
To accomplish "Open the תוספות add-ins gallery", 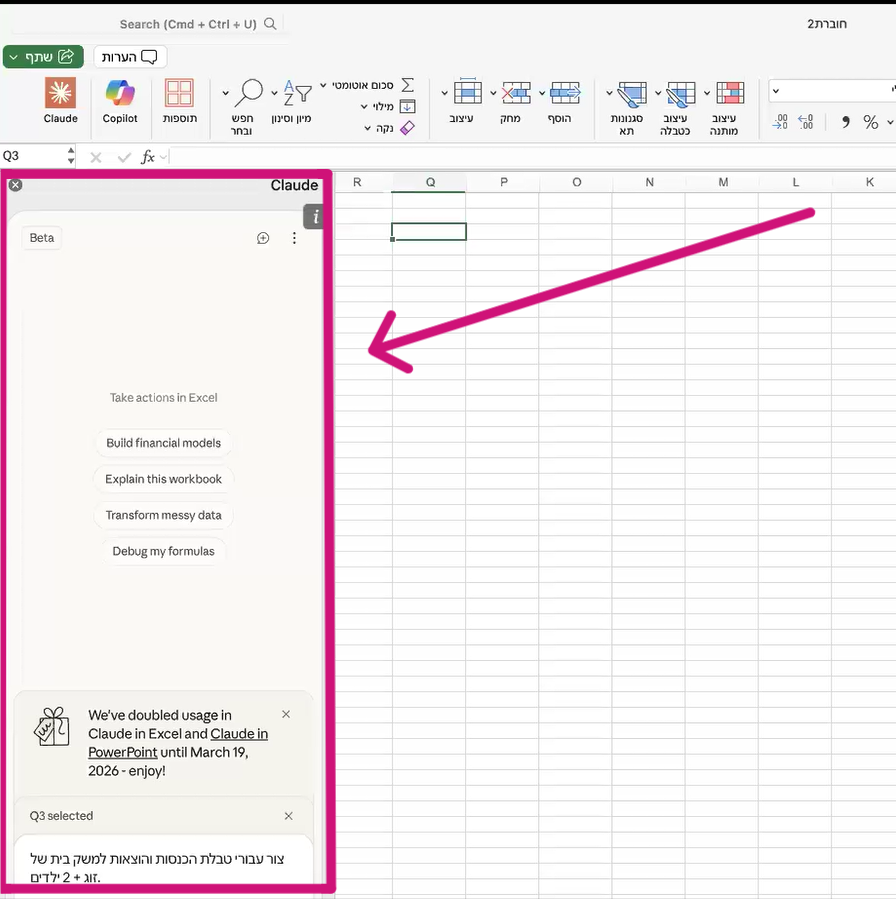I will 179,101.
